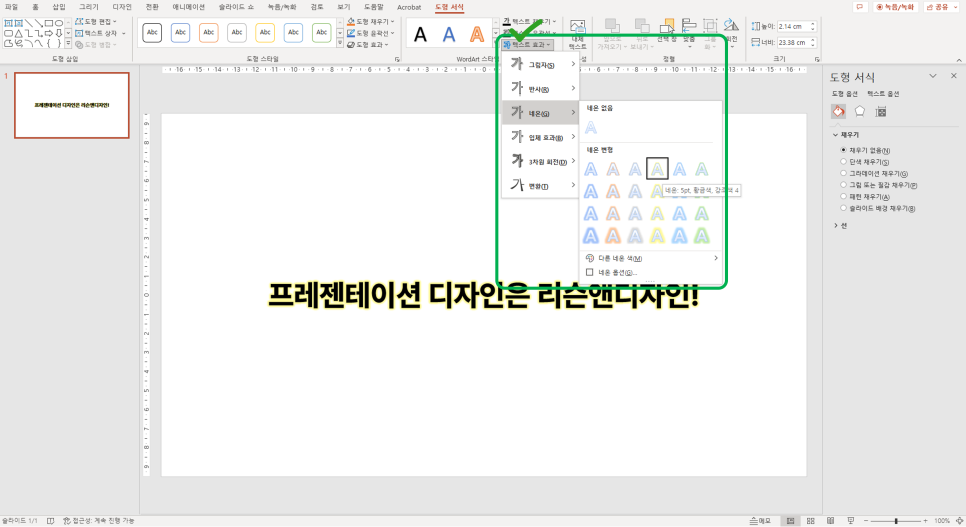
Task: Select 단색 채우기 radio button
Action: (843, 161)
